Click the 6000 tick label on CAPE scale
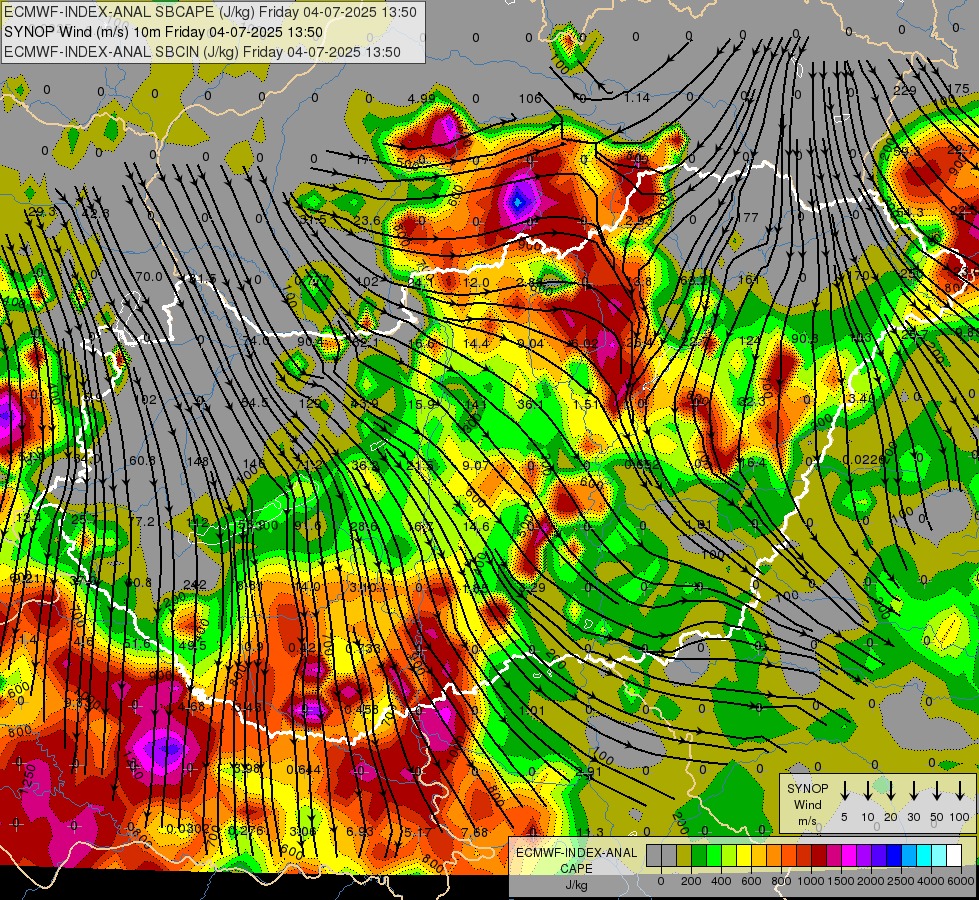 pyautogui.click(x=962, y=881)
